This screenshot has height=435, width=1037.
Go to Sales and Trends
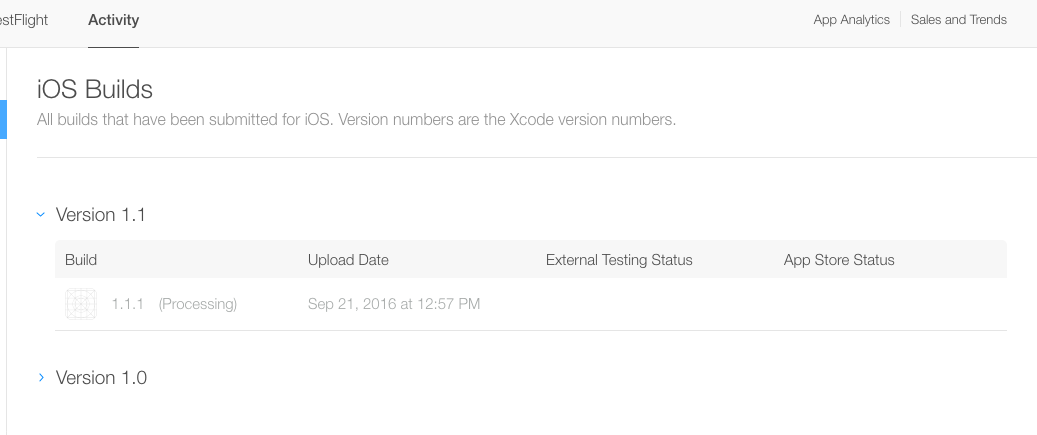[958, 20]
